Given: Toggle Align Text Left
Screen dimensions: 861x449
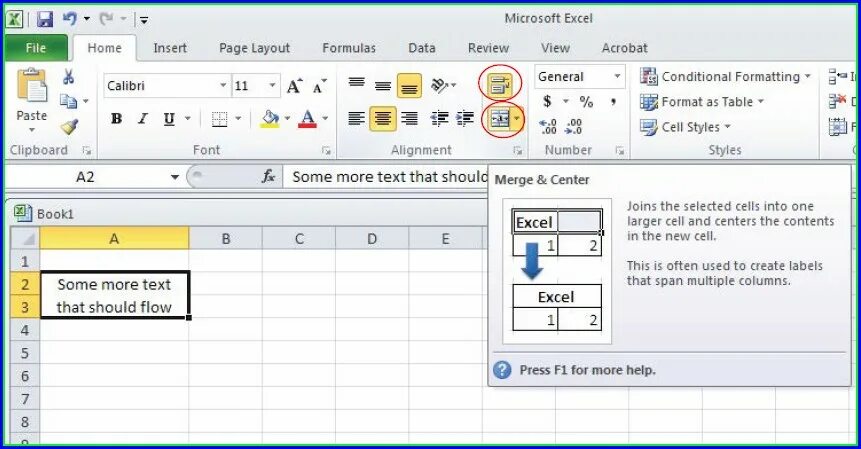Looking at the screenshot, I should (356, 118).
